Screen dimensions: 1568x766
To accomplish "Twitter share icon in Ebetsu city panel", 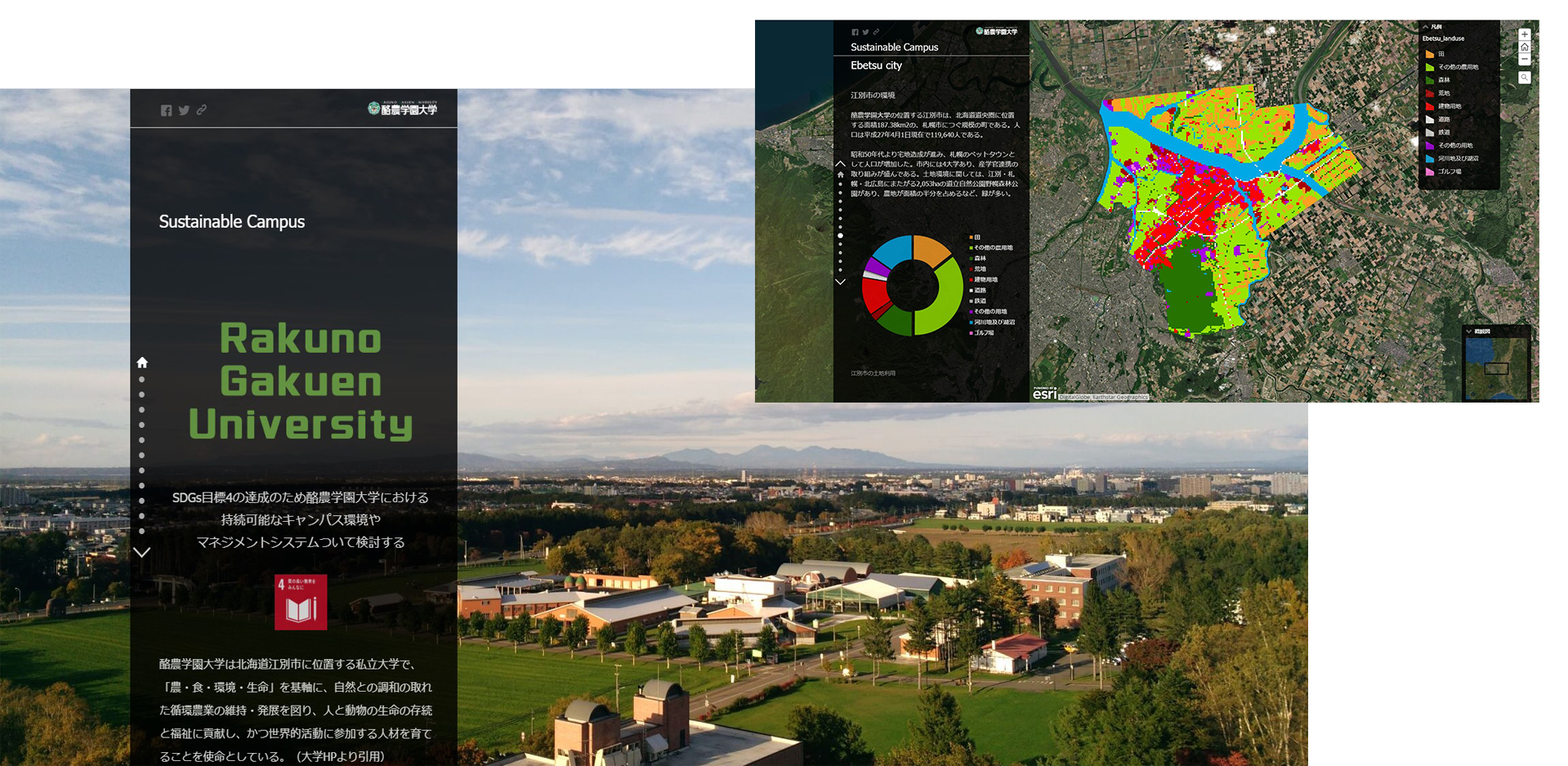I will (865, 33).
